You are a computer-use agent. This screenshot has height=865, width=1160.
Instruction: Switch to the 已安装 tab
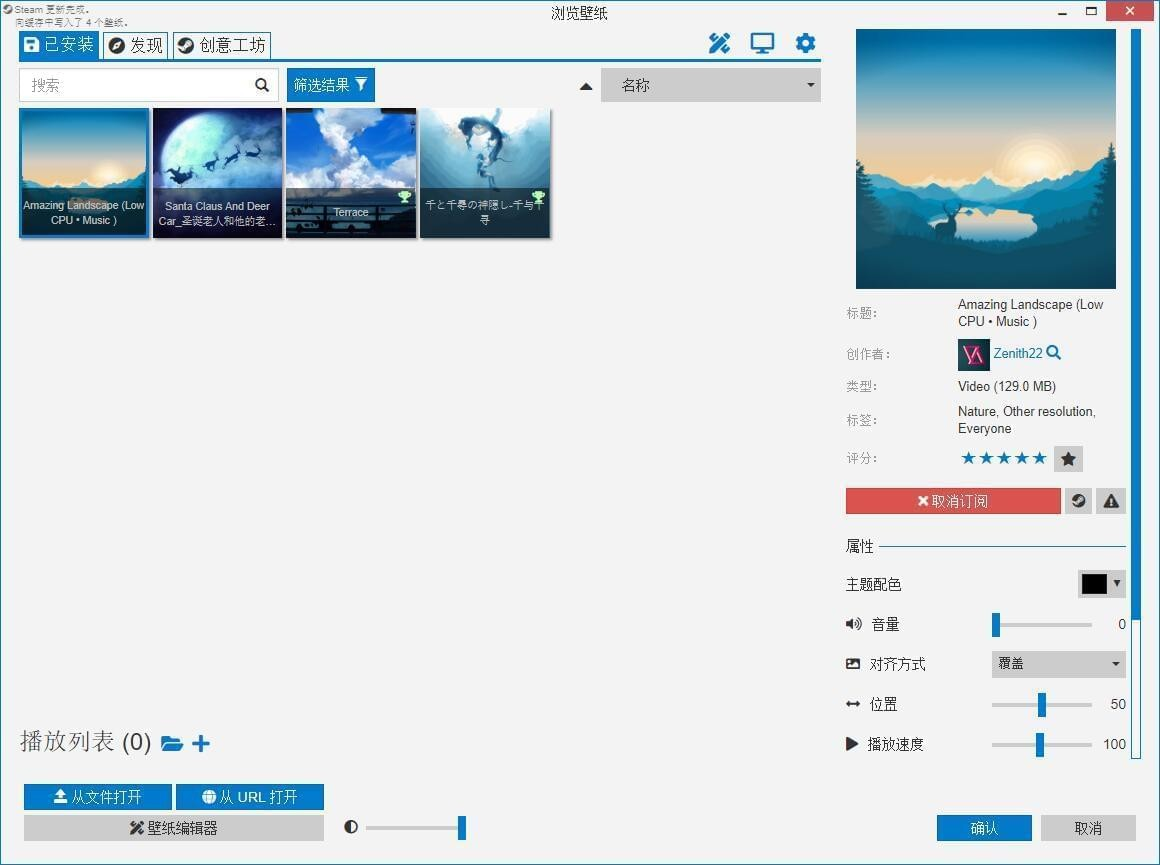click(x=58, y=44)
